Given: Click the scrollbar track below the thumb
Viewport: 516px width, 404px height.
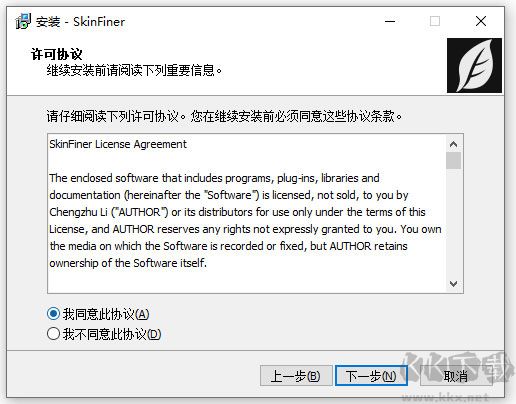Looking at the screenshot, I should pos(453,223).
